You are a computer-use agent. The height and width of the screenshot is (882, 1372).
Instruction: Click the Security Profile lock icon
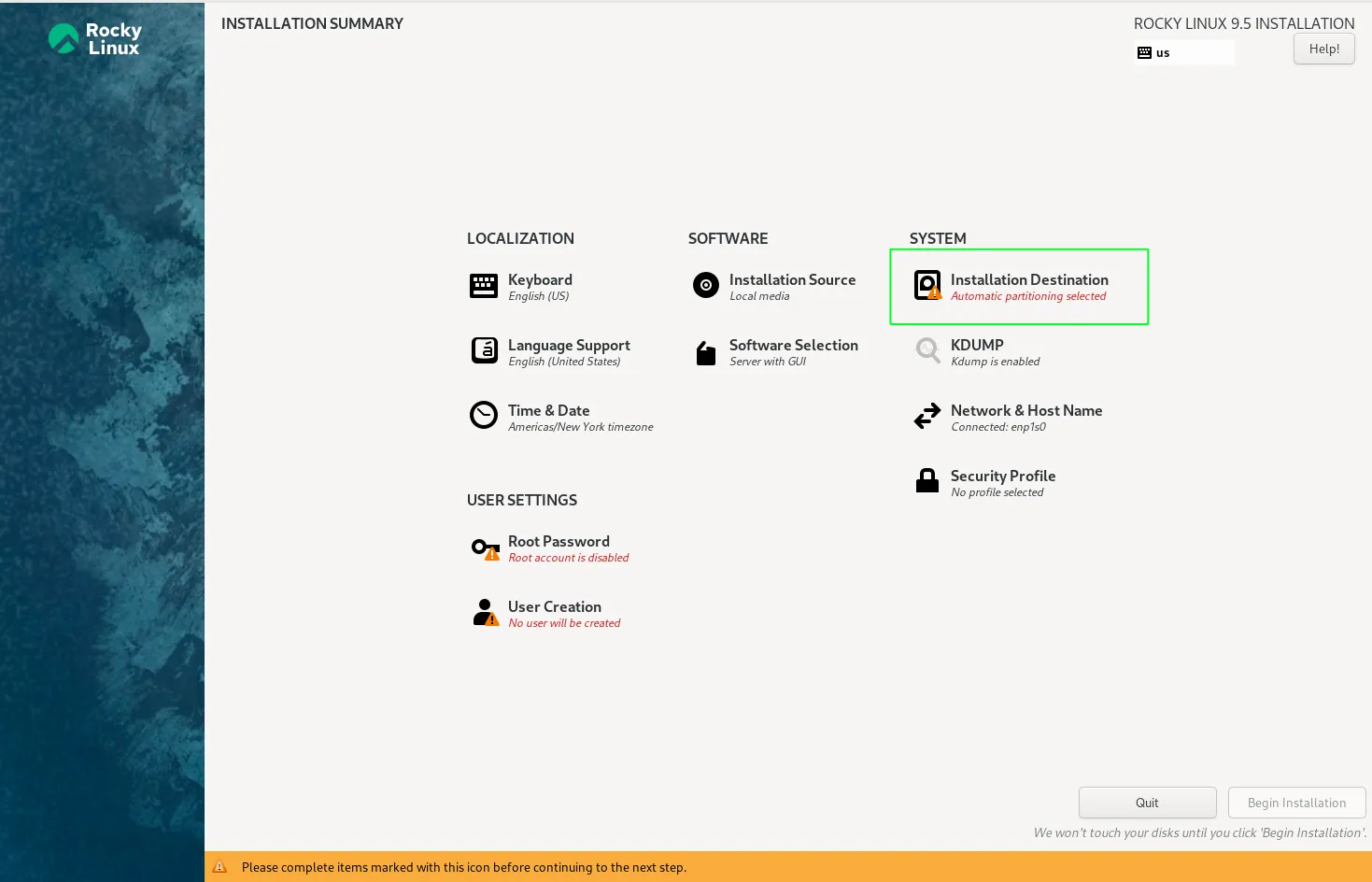click(927, 480)
